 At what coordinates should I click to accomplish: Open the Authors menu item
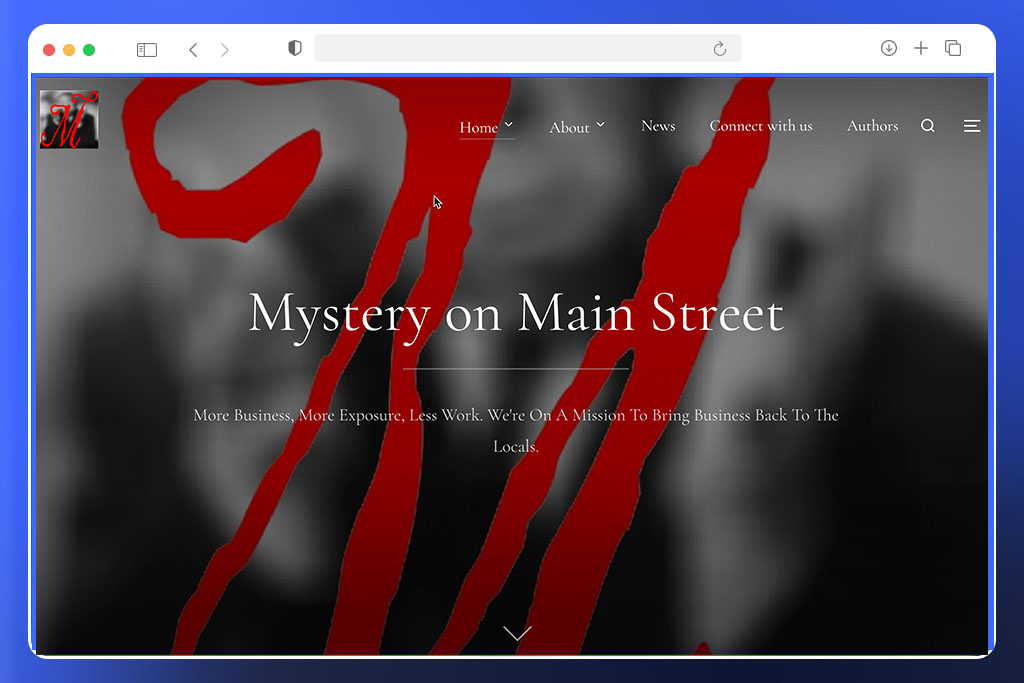click(872, 126)
